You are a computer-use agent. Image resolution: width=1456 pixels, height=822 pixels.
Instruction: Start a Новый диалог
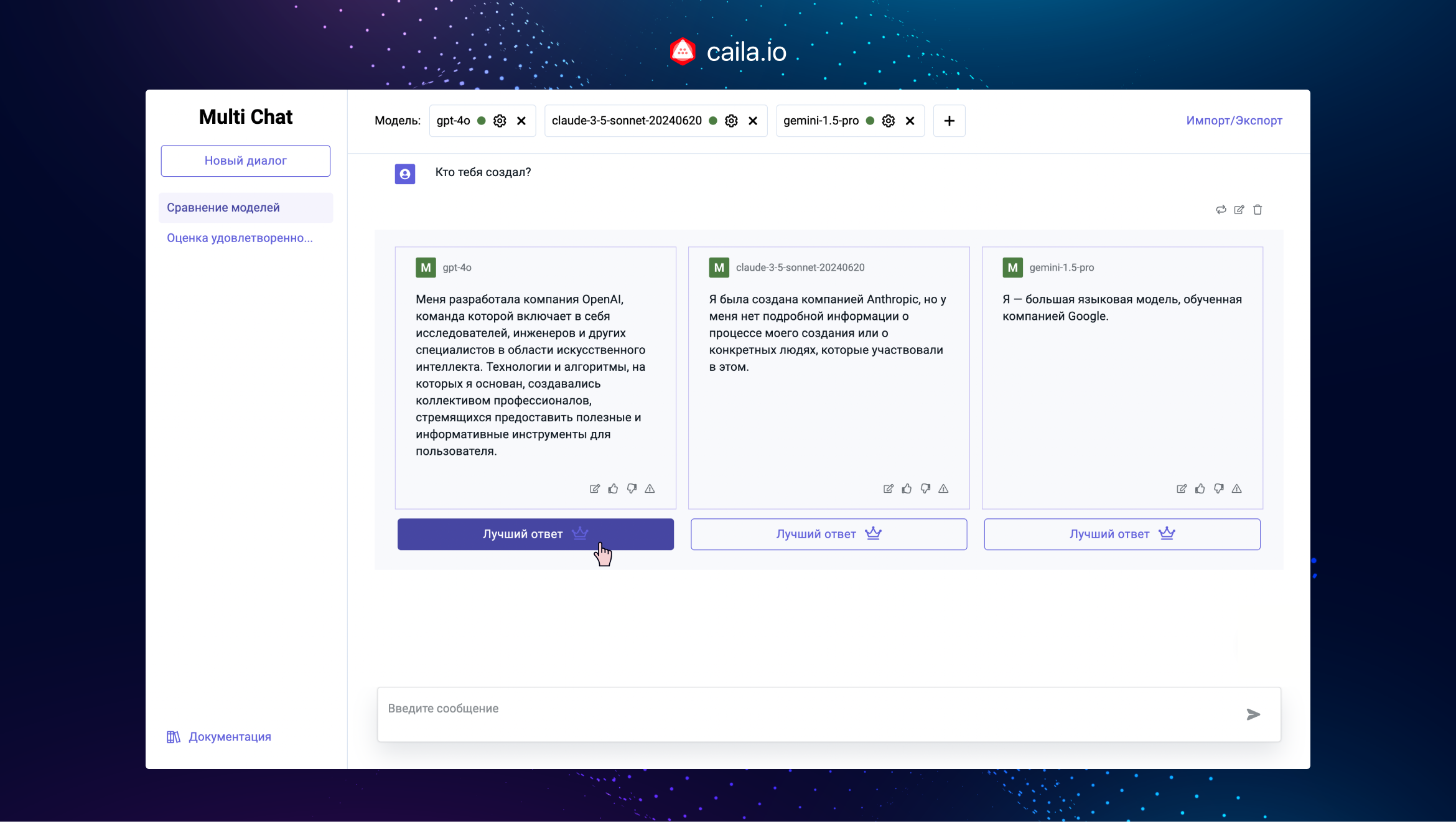[246, 161]
